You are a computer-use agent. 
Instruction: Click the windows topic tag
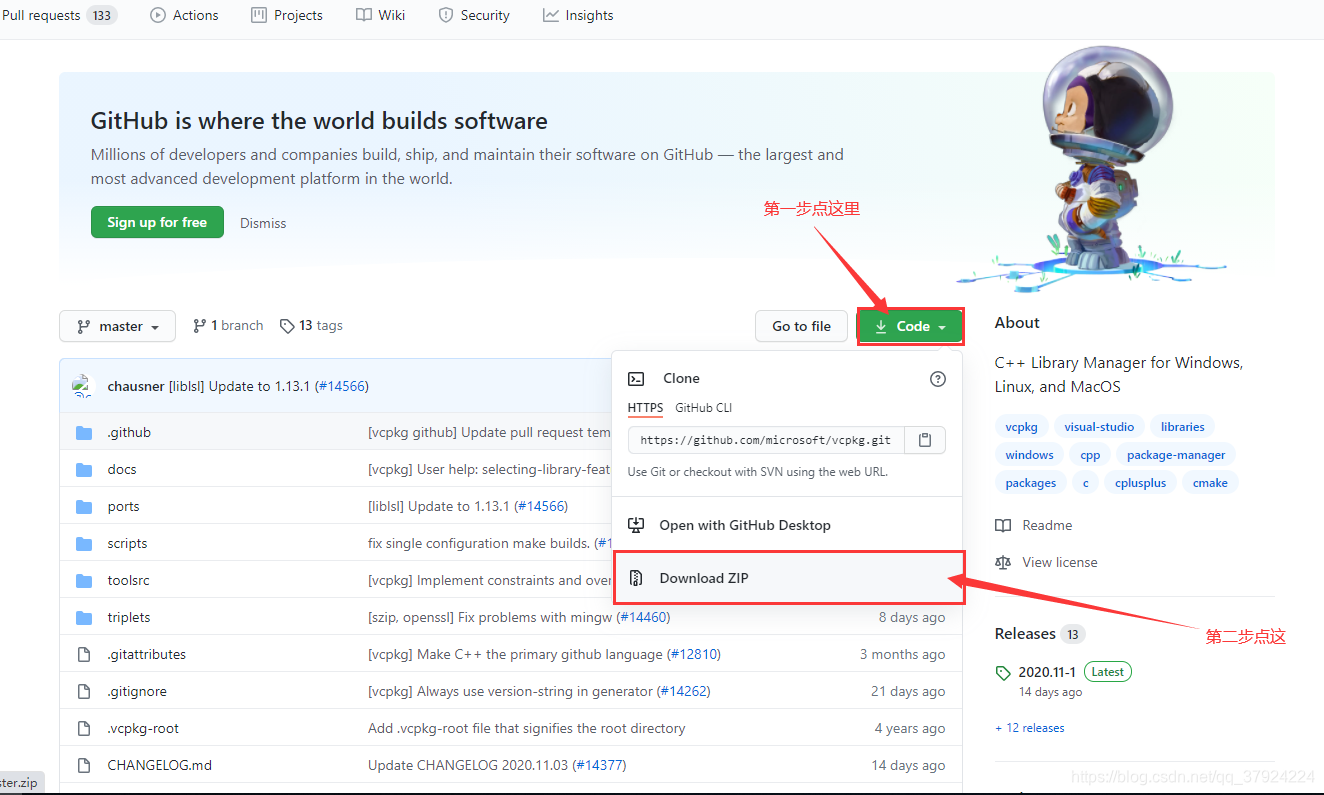click(x=1029, y=455)
